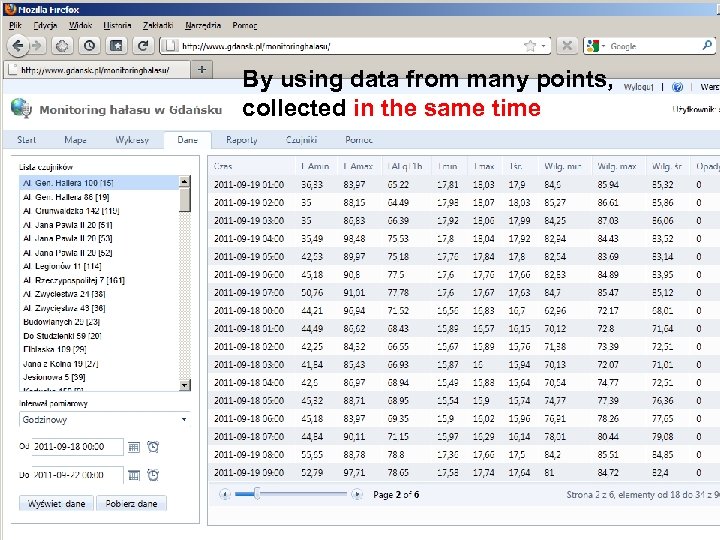This screenshot has width=720, height=540.
Task: Go to the next page with pager right arrow
Action: (356, 495)
